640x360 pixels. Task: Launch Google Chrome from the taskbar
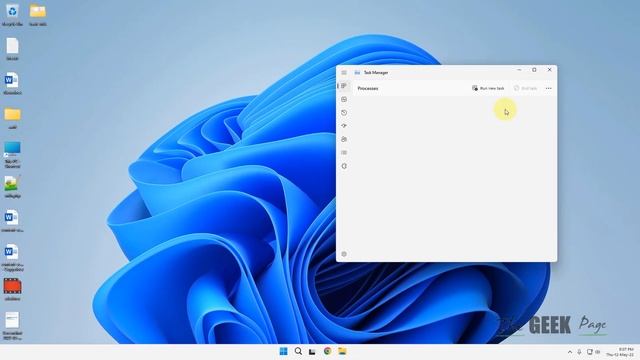point(327,351)
